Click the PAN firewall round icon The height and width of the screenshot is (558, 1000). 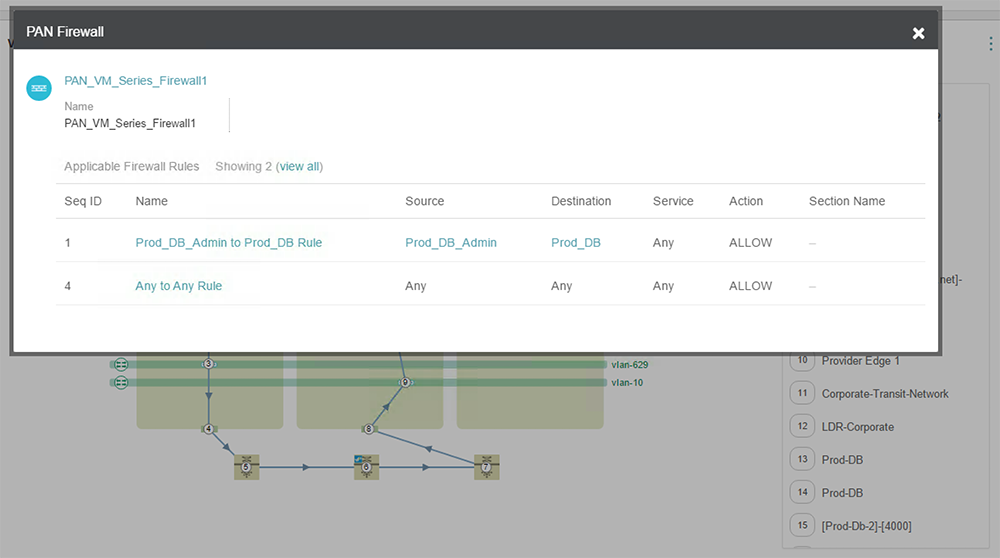[x=39, y=88]
